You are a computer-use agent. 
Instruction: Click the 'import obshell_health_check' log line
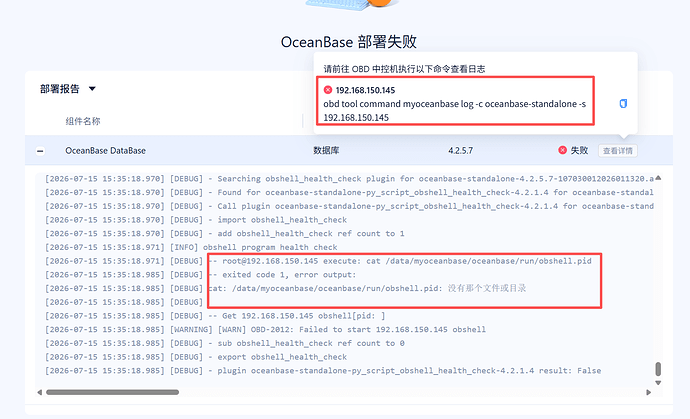point(196,220)
